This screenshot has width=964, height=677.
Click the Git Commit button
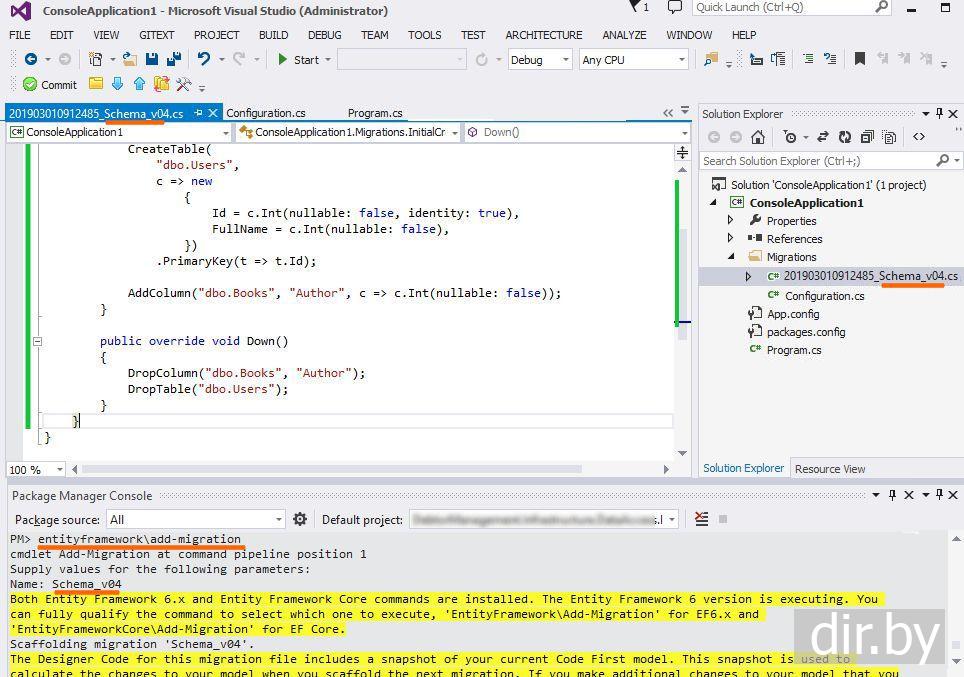coord(50,85)
